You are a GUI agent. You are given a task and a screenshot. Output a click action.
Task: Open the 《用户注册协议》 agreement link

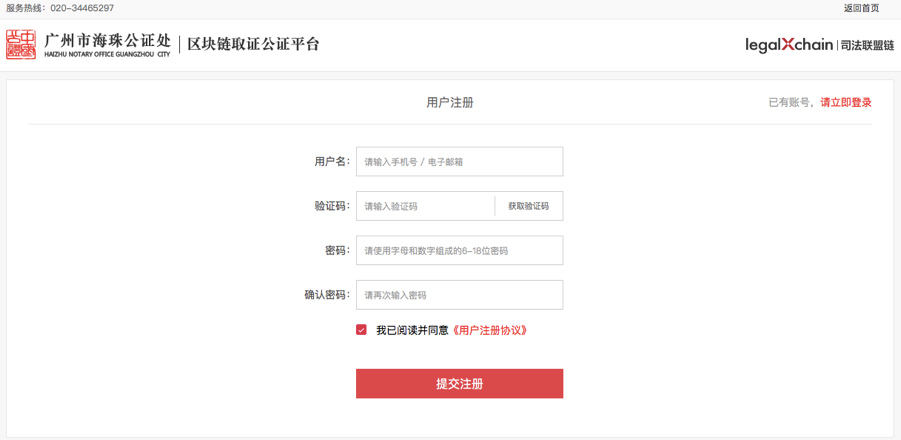tap(490, 330)
